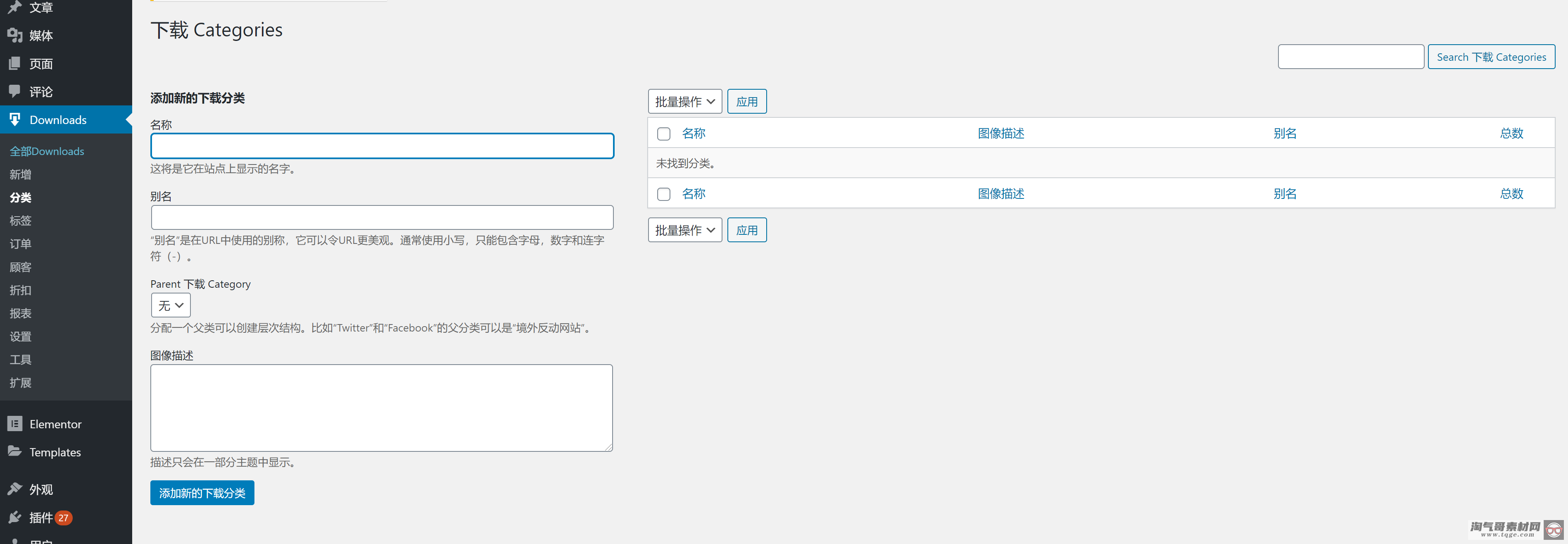Open 折扣 discounts submenu
Image resolution: width=1568 pixels, height=544 pixels.
coord(21,290)
